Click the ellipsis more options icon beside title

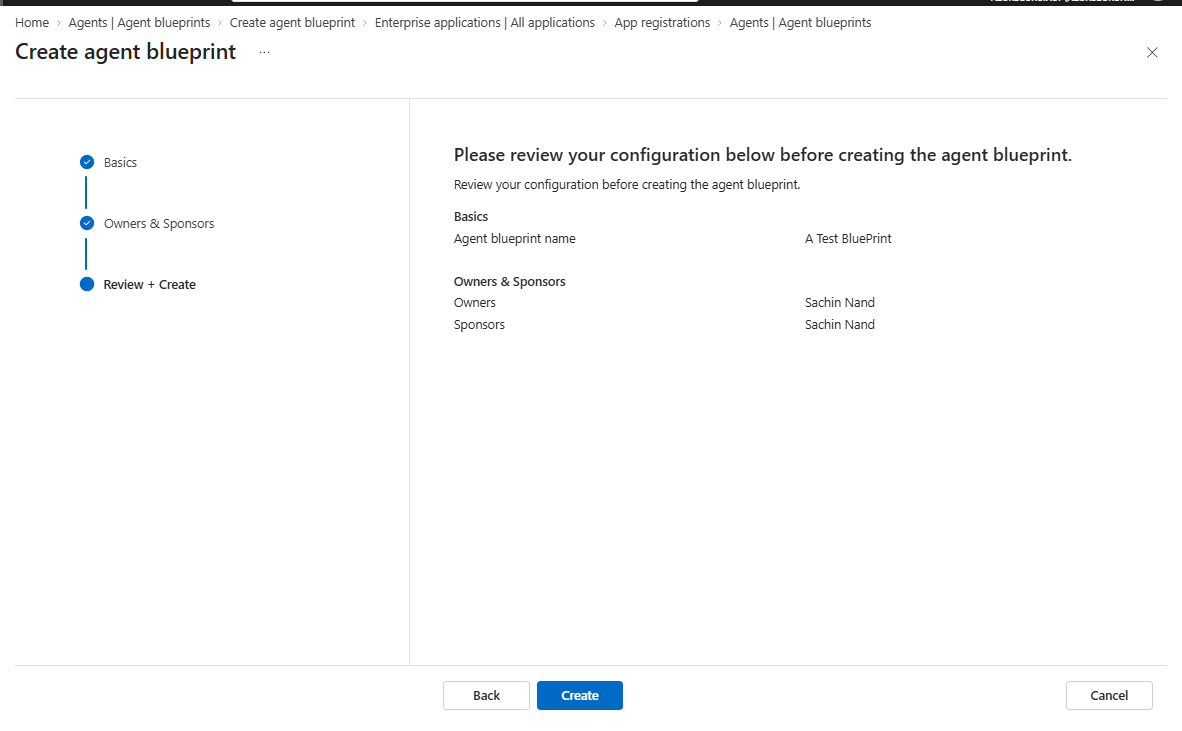coord(264,52)
